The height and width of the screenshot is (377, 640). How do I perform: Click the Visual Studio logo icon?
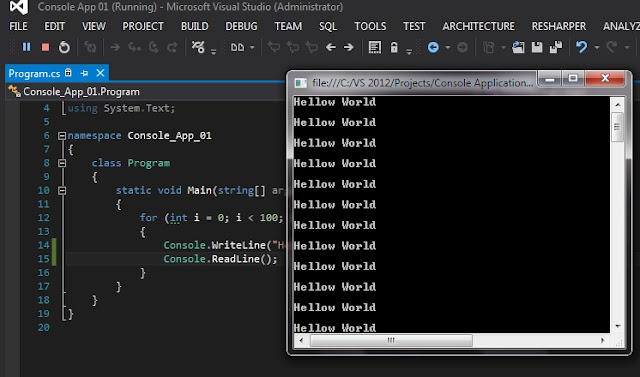[19, 7]
